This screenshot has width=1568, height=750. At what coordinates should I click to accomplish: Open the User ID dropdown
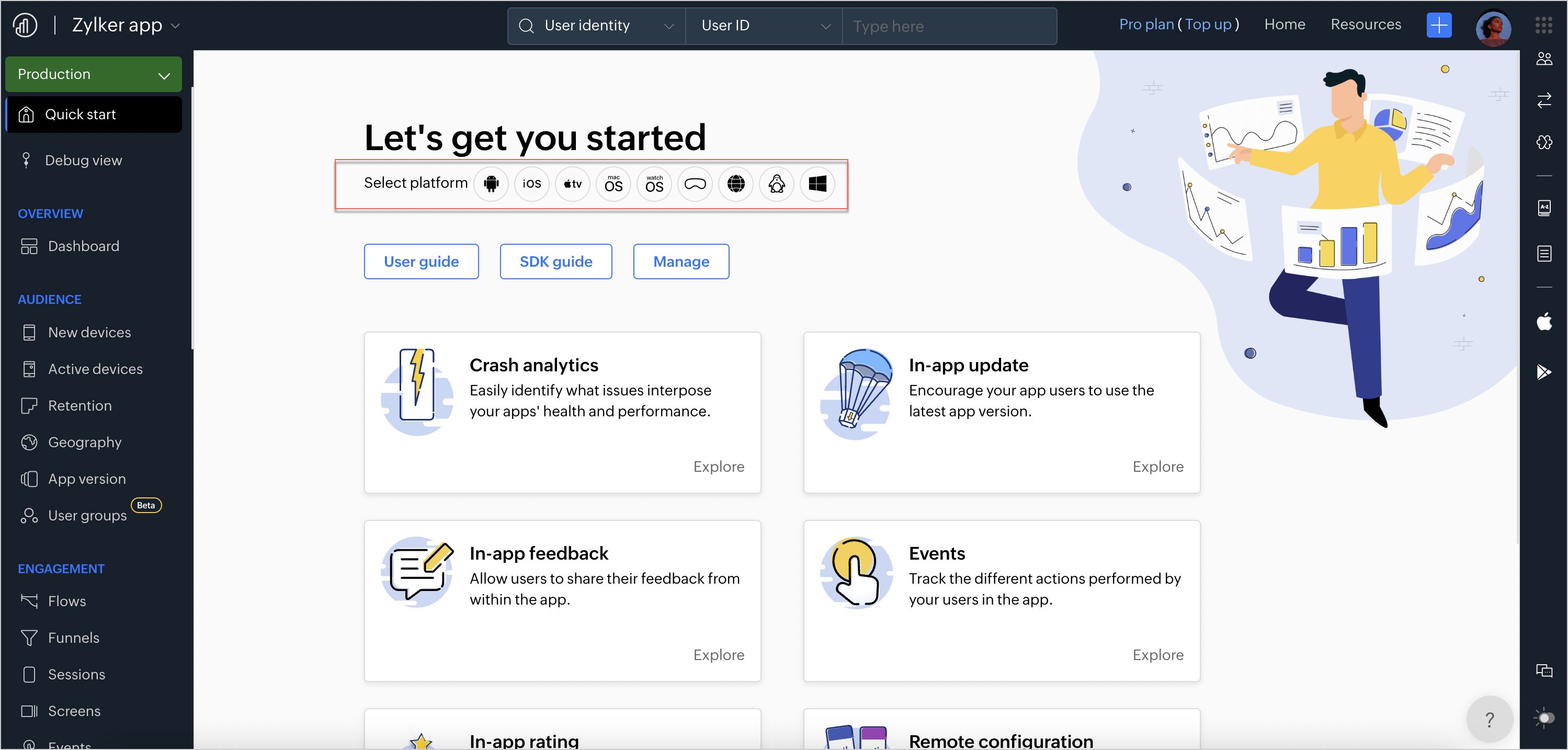click(x=764, y=26)
